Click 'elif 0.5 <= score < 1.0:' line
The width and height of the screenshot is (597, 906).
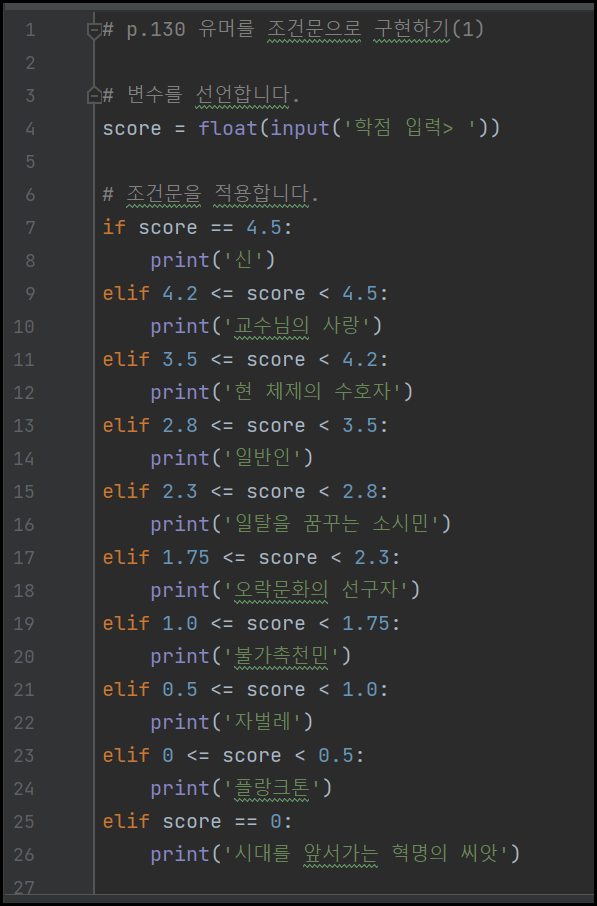pyautogui.click(x=245, y=689)
